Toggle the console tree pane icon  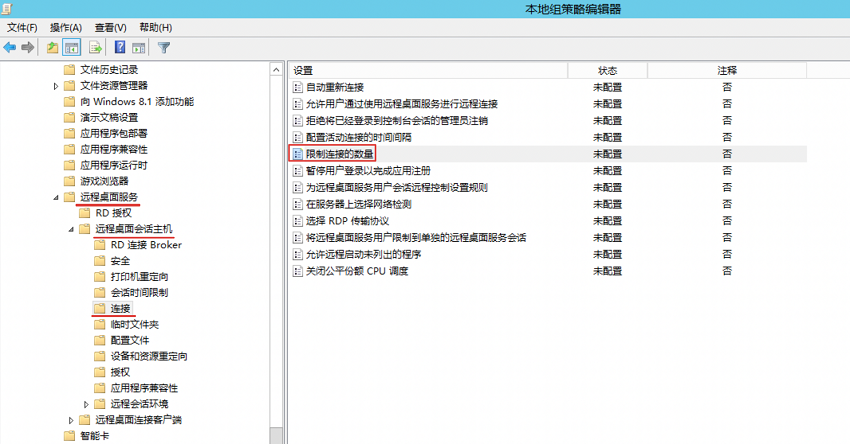(x=72, y=48)
